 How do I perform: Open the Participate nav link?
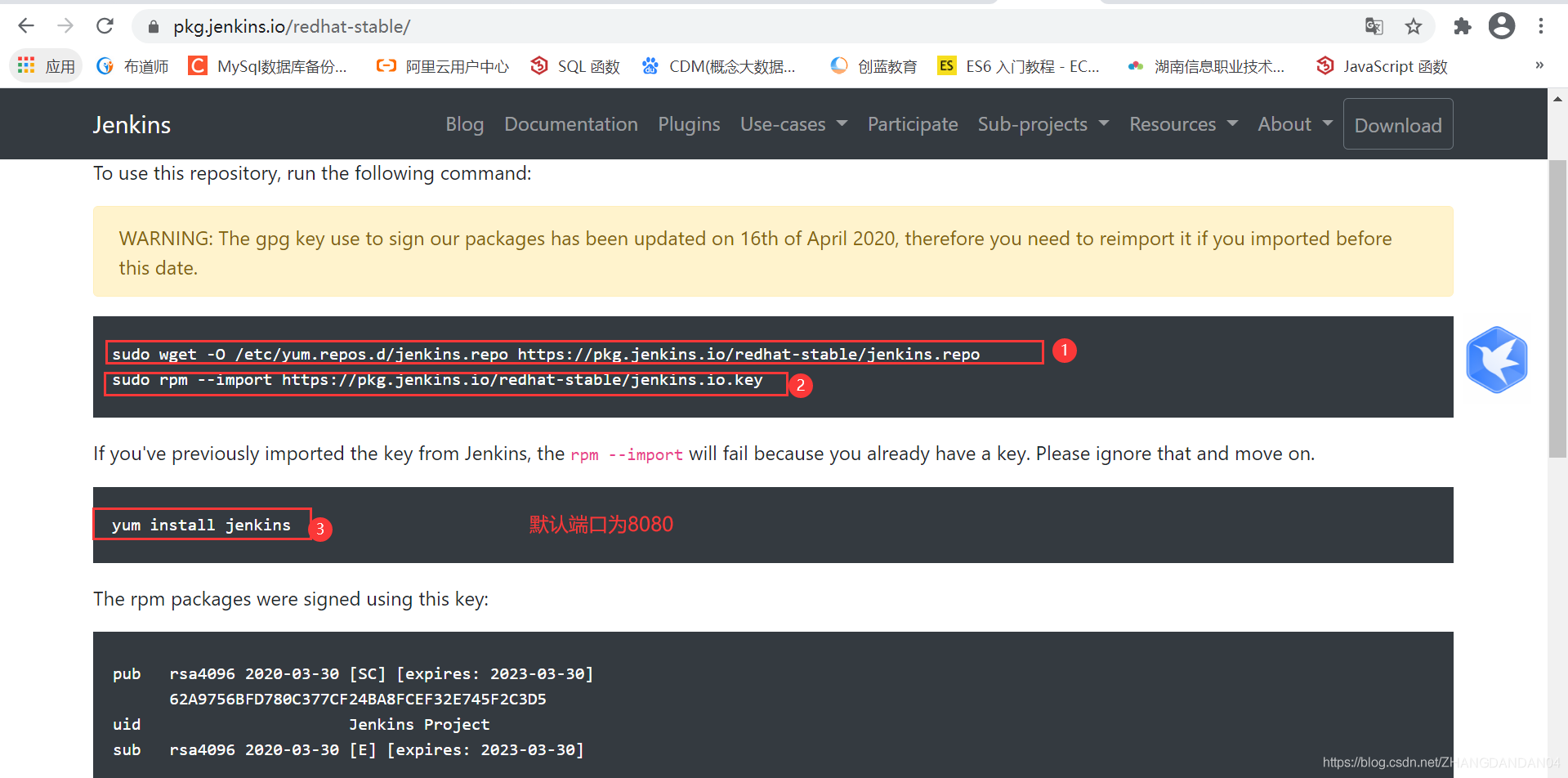(913, 124)
